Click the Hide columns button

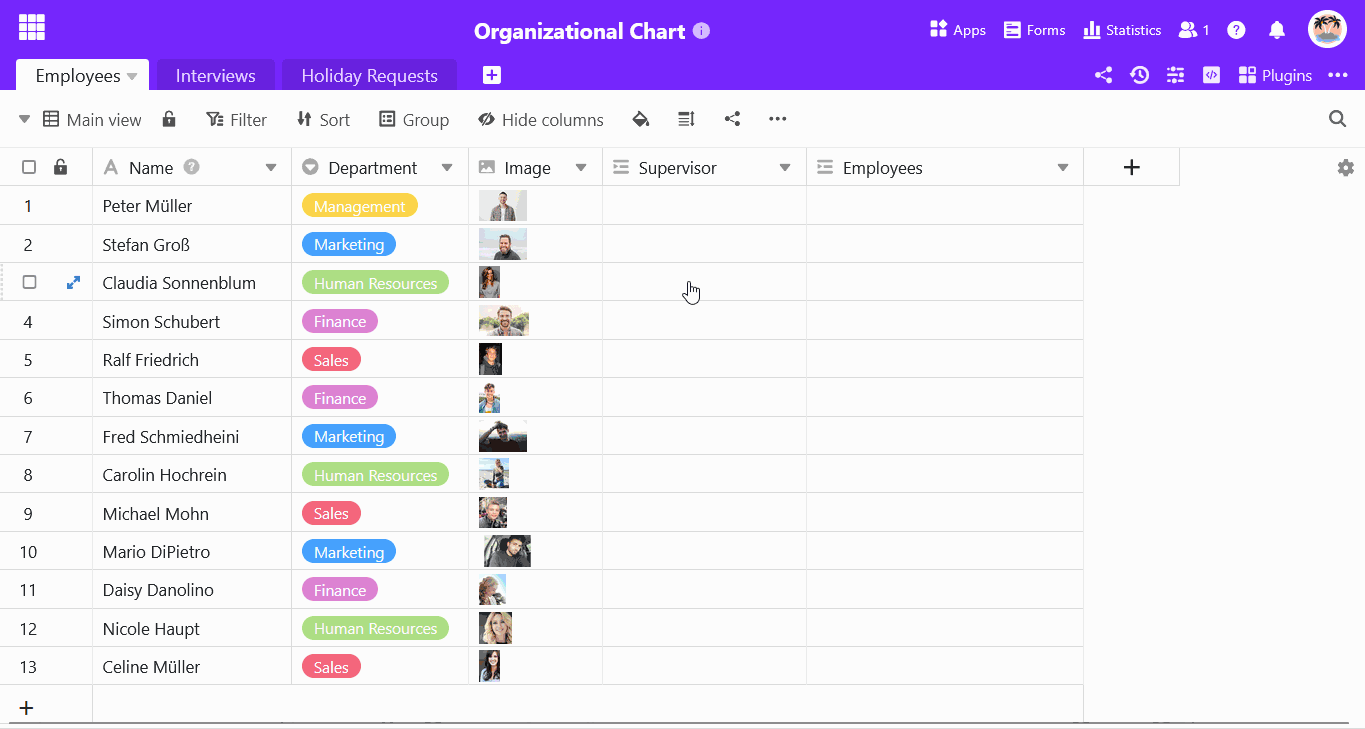[541, 120]
